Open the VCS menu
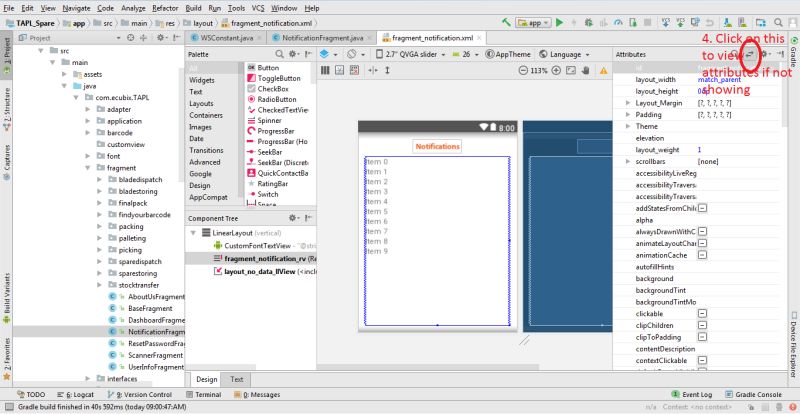 258,8
